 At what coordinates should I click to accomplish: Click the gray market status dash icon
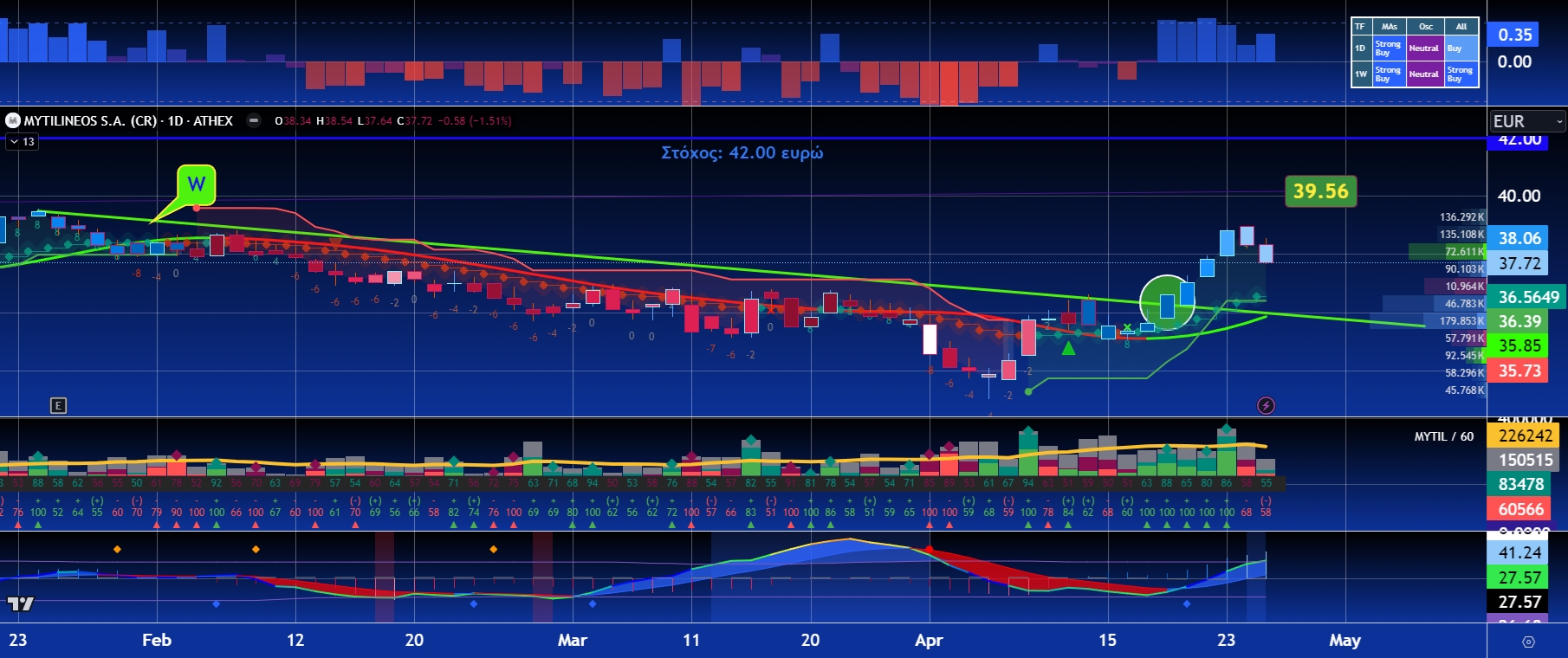254,121
